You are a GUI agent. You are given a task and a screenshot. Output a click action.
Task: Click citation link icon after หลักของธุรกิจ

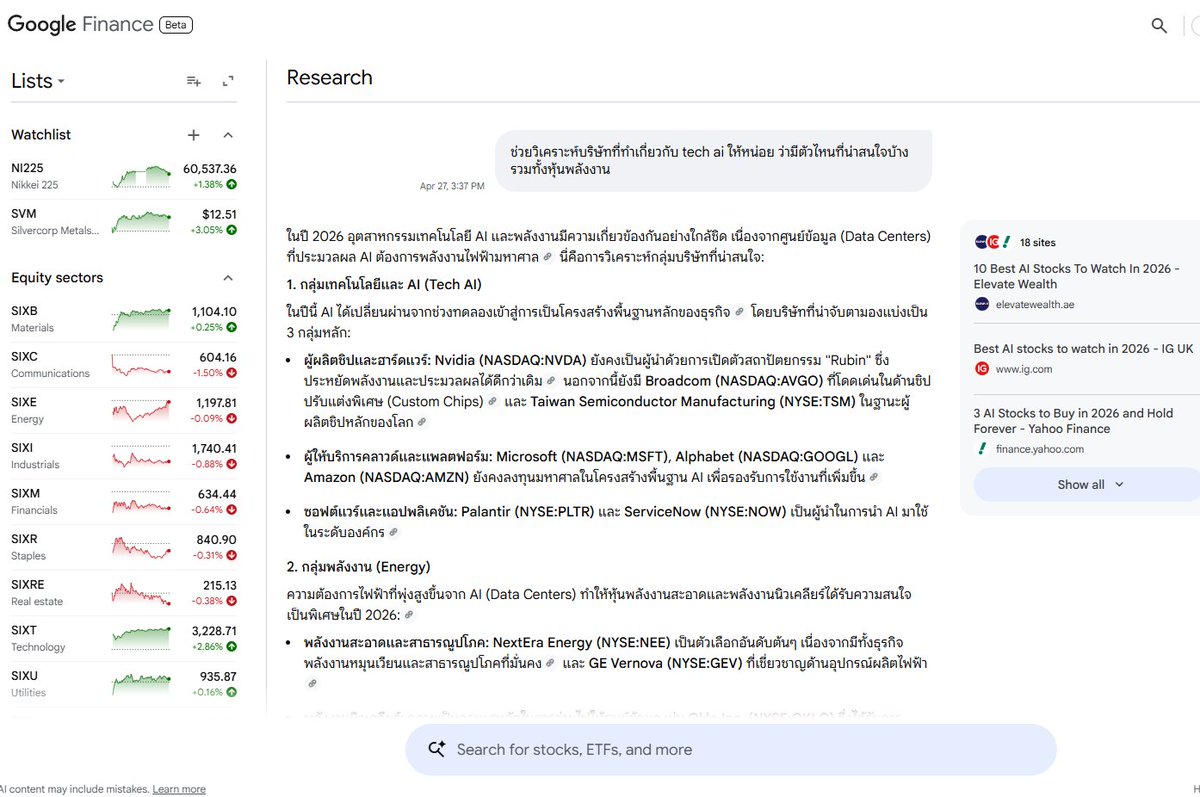[x=739, y=312]
